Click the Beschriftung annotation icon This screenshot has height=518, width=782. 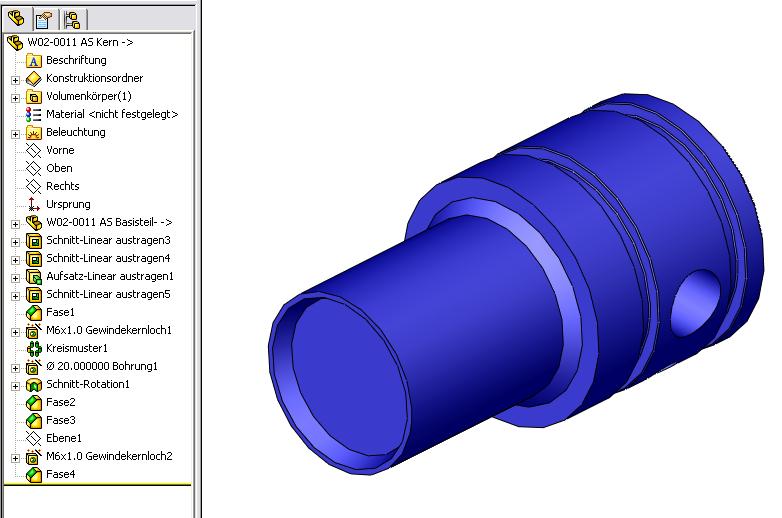(x=33, y=61)
